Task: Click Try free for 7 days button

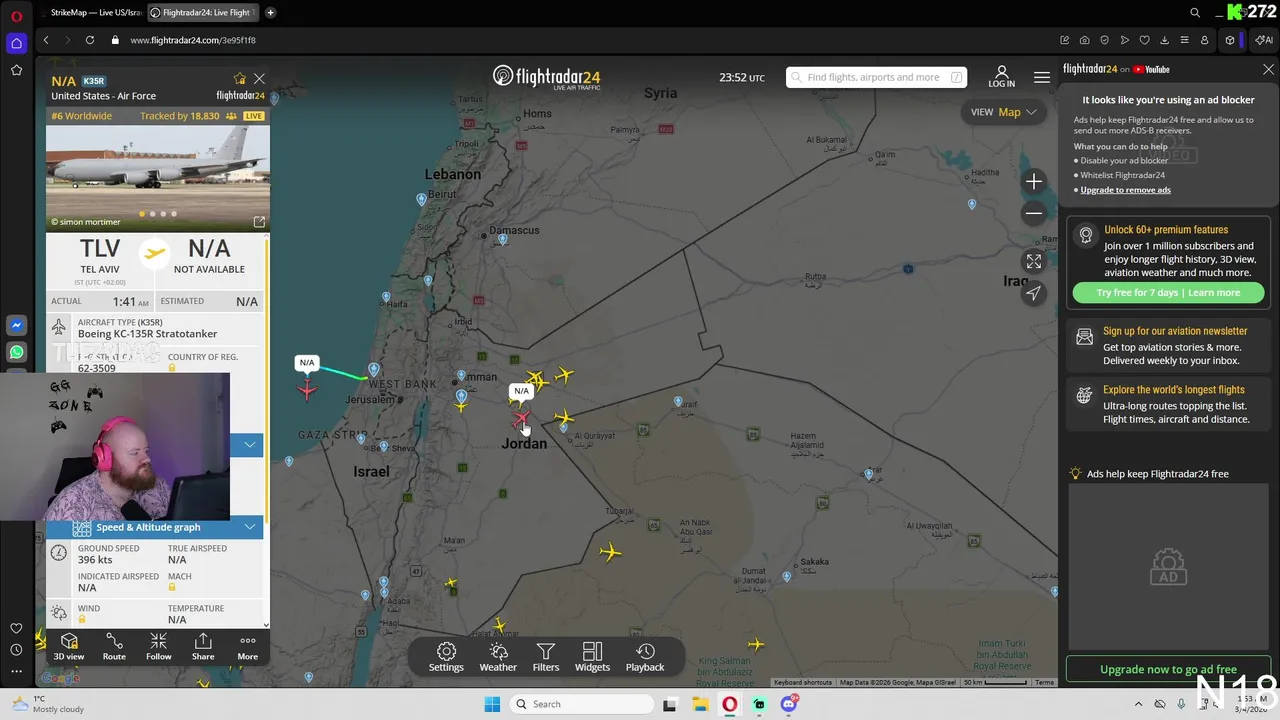Action: [x=1168, y=292]
